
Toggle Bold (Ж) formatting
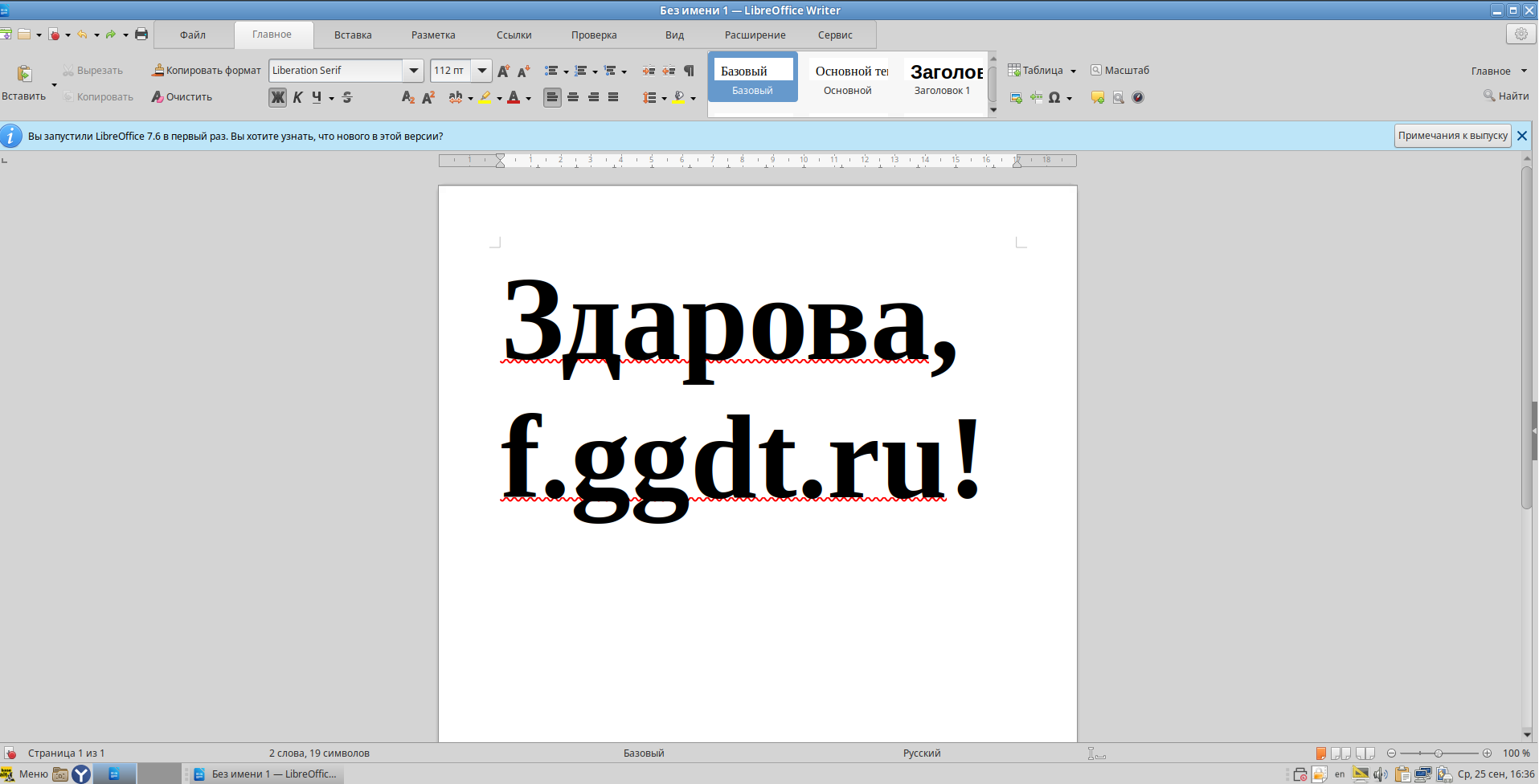point(277,97)
